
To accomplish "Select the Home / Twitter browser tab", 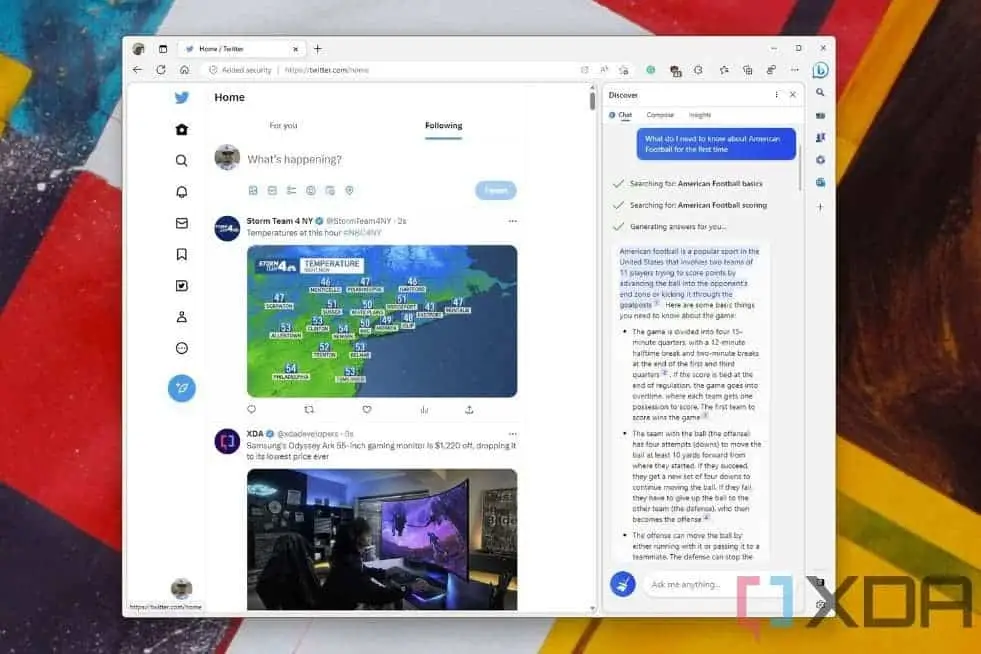I will (x=241, y=49).
